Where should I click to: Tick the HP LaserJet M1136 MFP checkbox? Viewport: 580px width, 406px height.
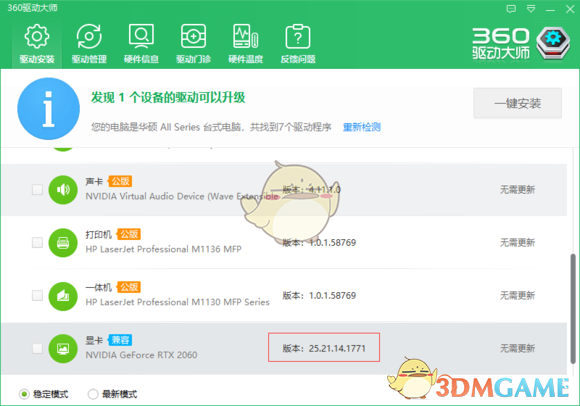coord(37,243)
